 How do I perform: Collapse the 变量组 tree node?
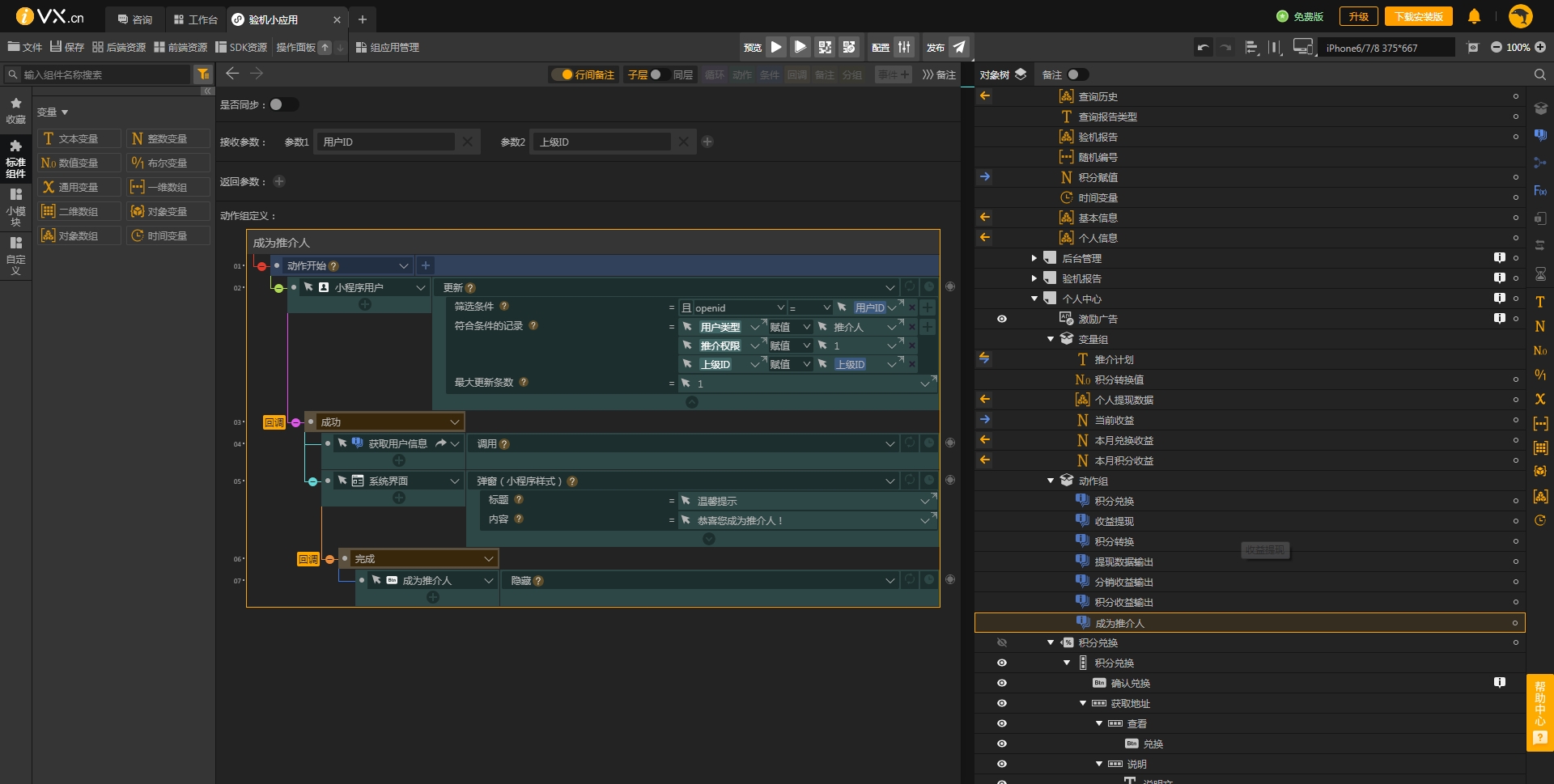(1051, 339)
